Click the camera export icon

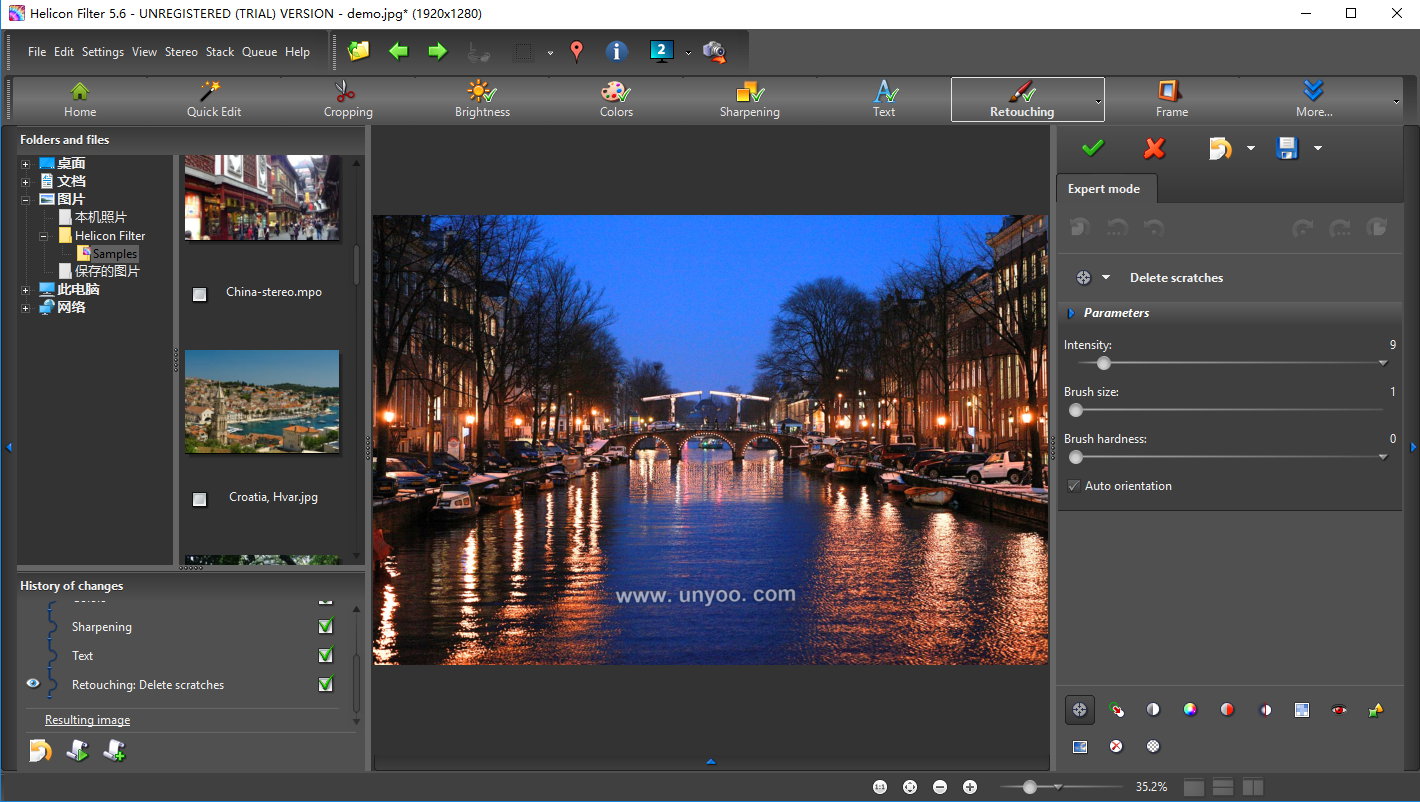[x=714, y=51]
